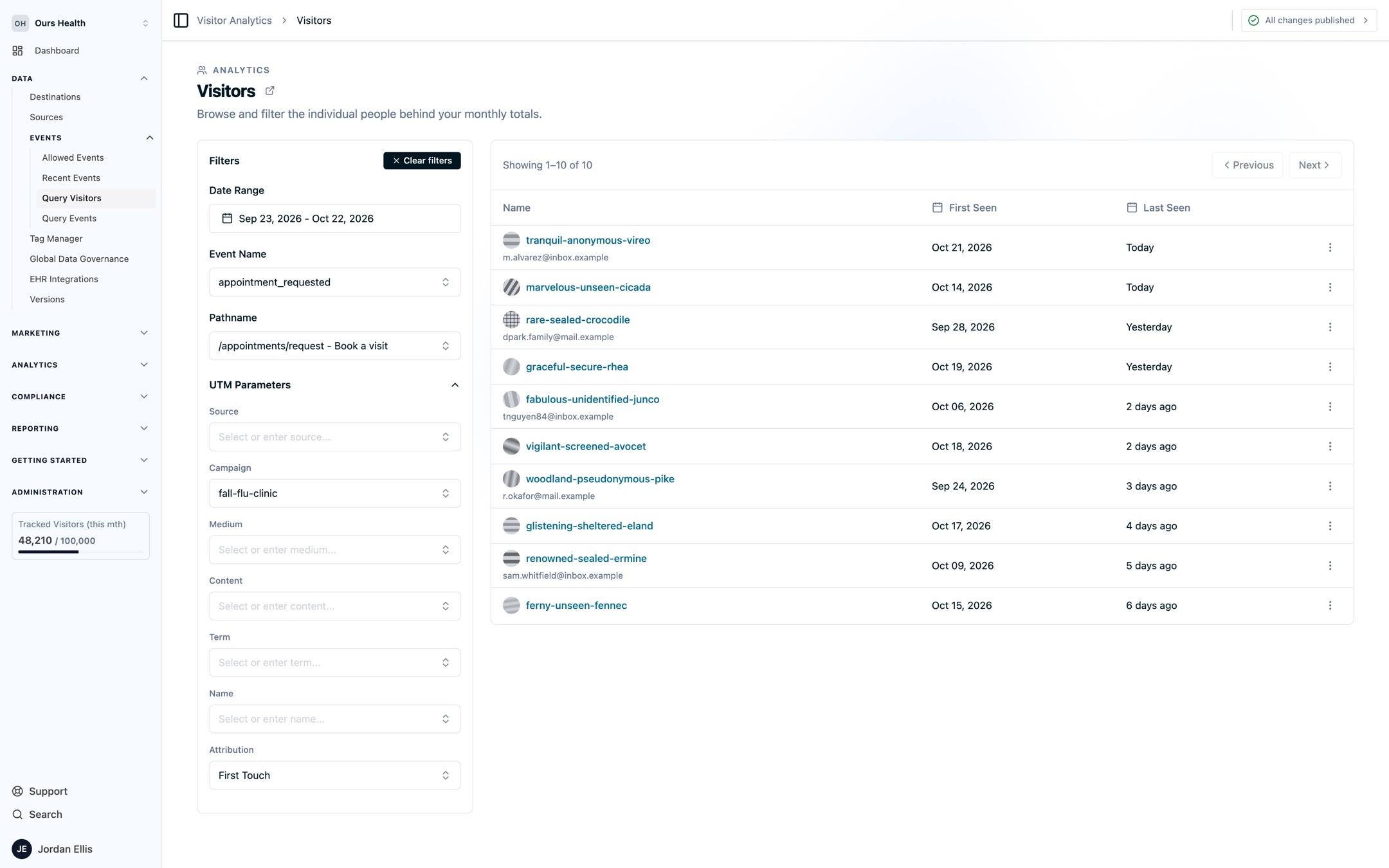Click the Jordan Ellis avatar
This screenshot has width=1389, height=868.
point(22,849)
